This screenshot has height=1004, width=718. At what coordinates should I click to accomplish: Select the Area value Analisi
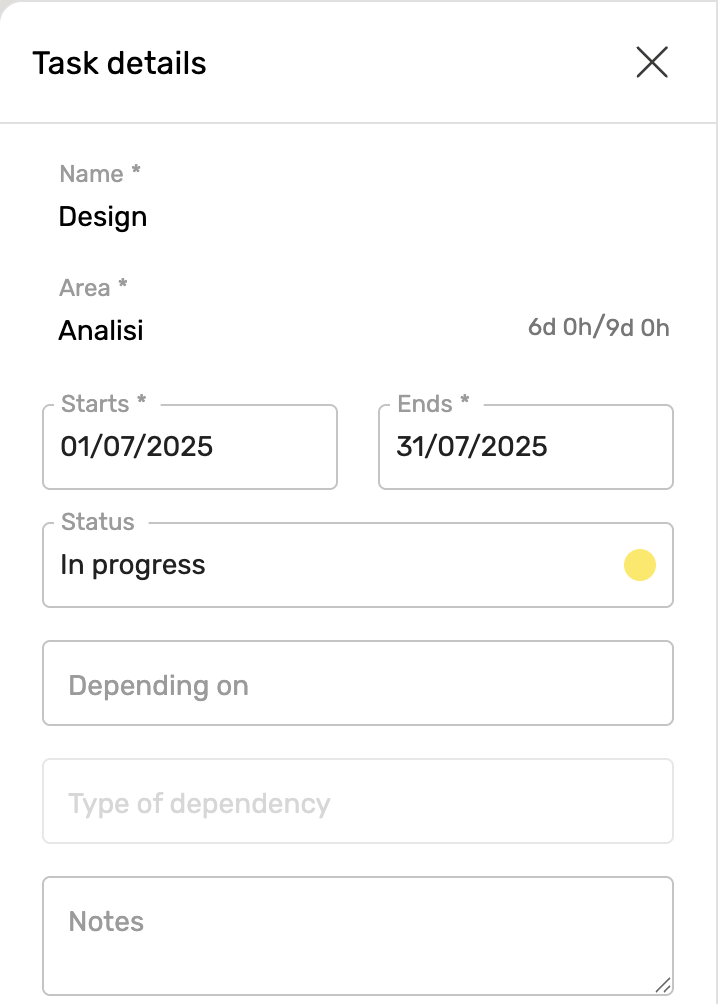pos(101,331)
